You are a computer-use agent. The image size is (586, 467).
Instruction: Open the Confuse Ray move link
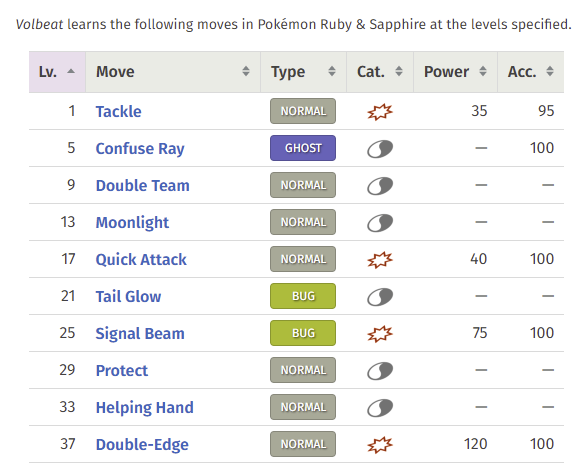point(140,148)
